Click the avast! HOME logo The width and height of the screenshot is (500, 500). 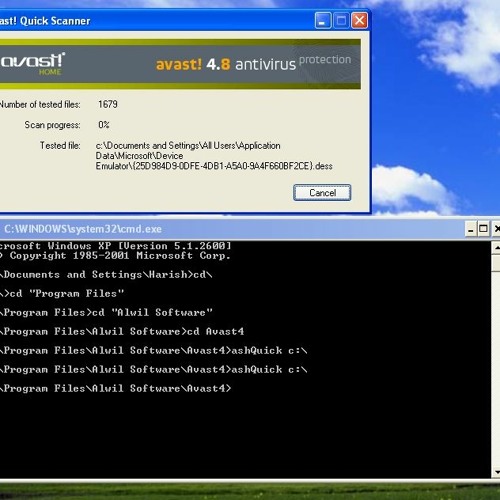[x=32, y=64]
